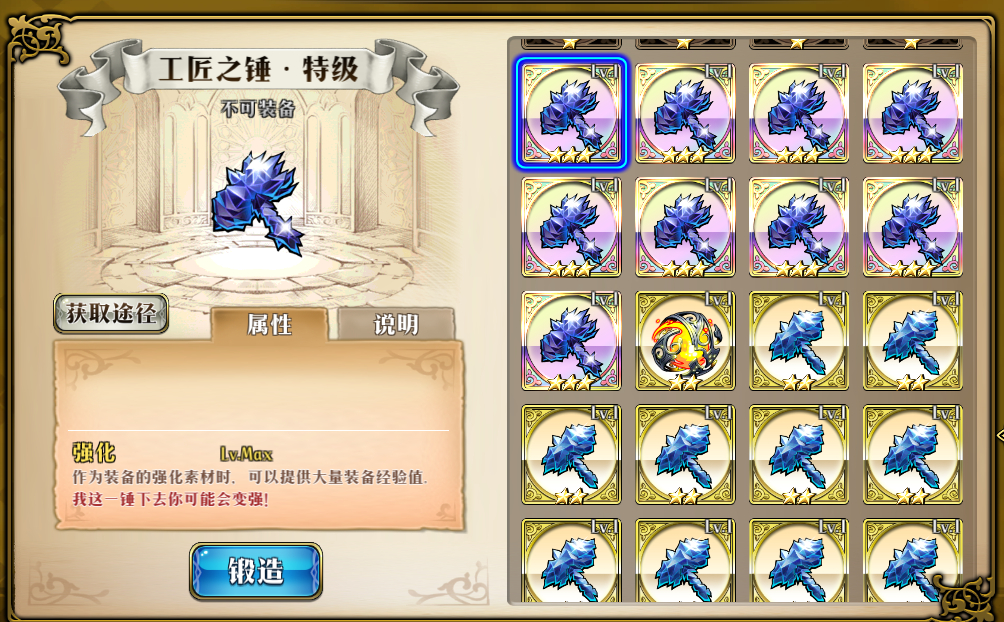
Task: Click the blue 锻造 forge button
Action: coord(255,571)
